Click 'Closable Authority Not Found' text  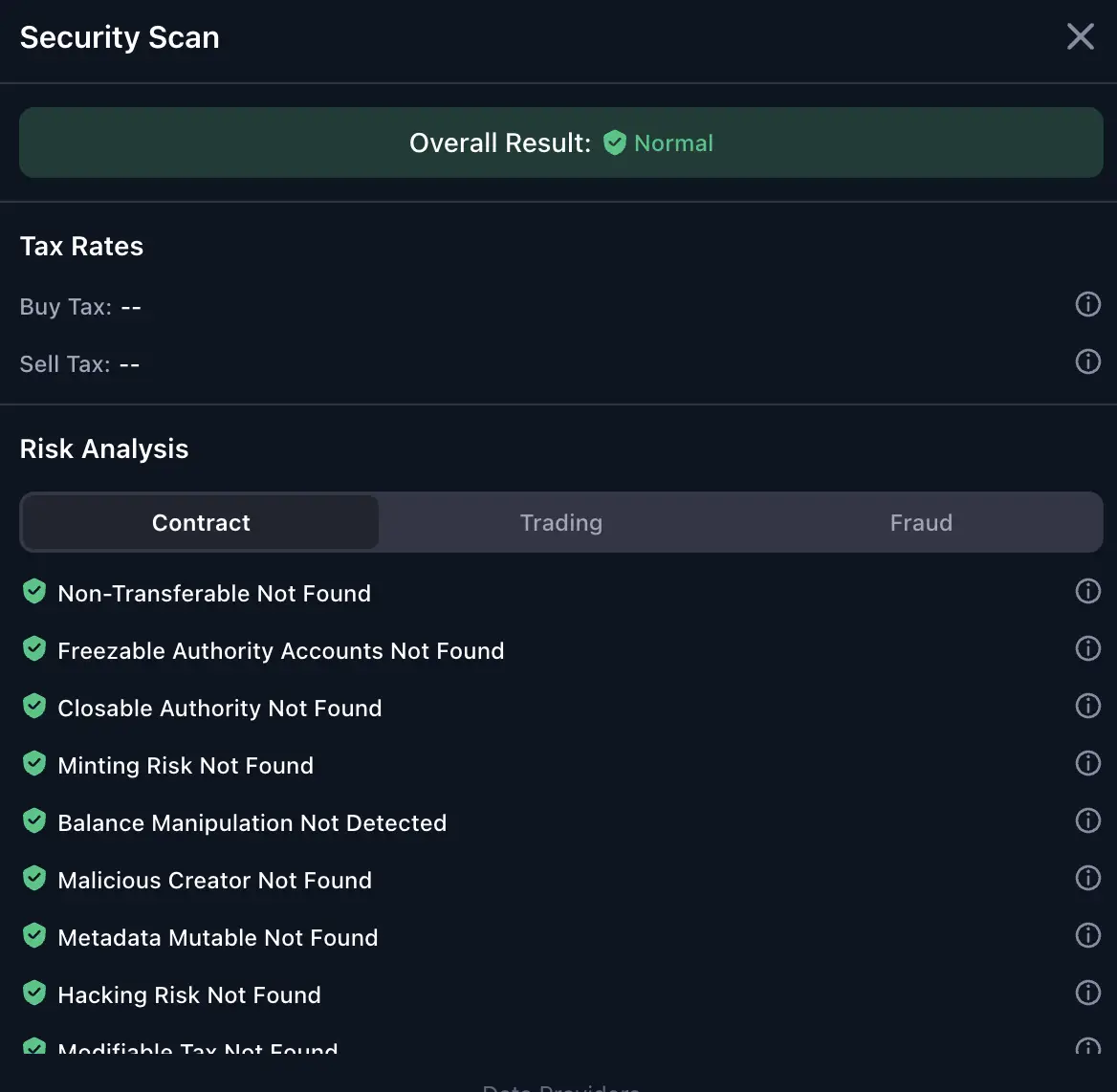pyautogui.click(x=219, y=708)
